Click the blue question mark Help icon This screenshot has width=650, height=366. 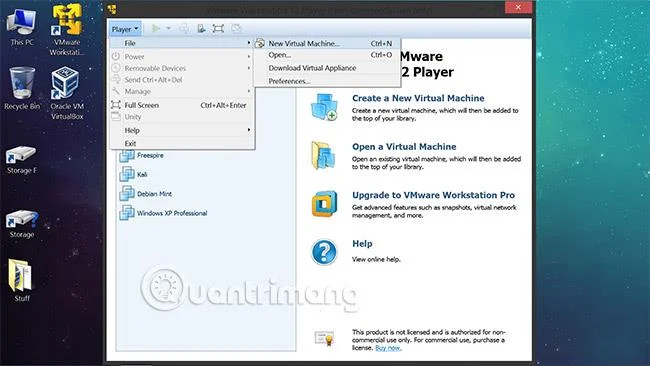point(324,252)
